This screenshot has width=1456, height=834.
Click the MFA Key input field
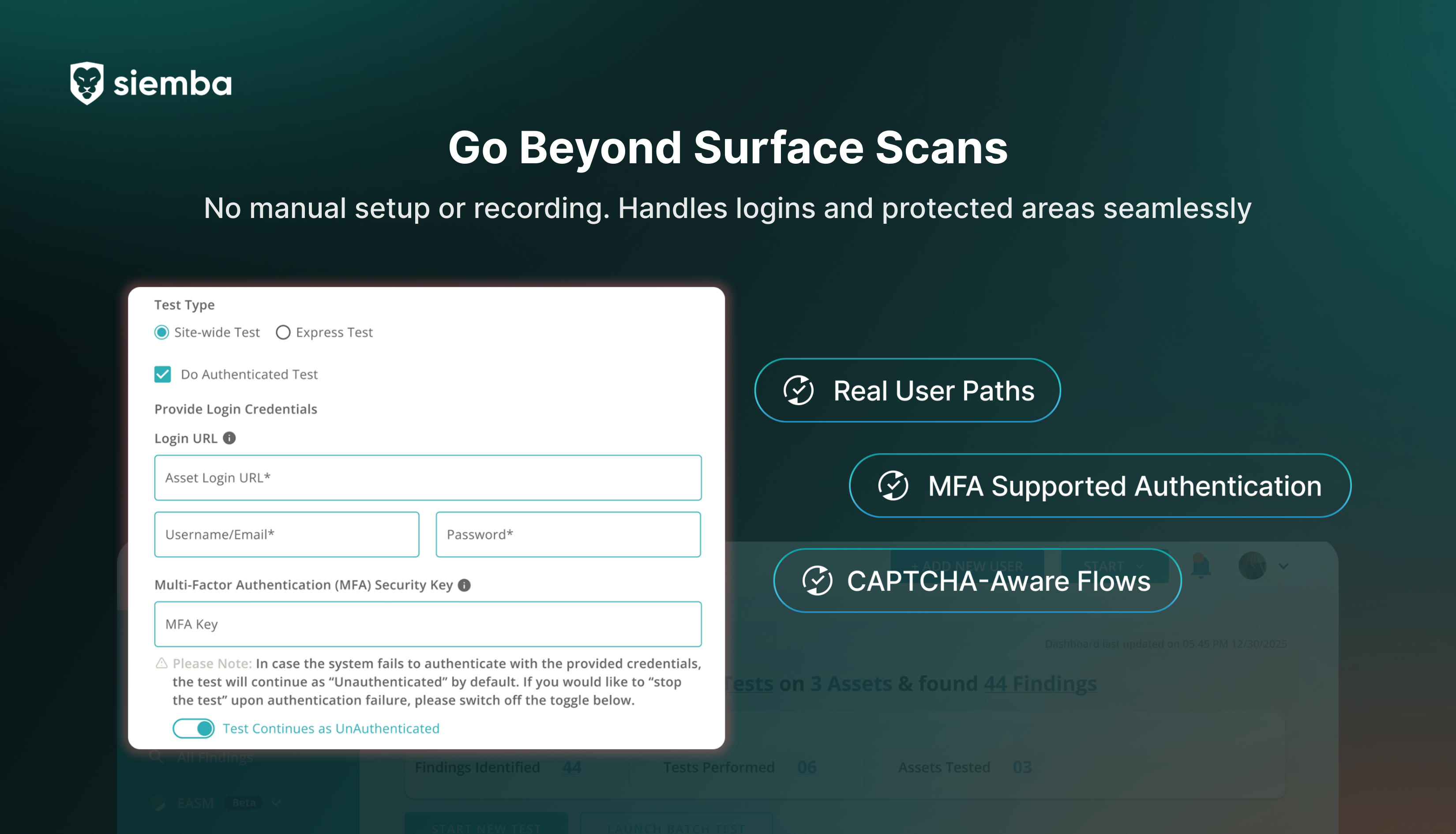(428, 624)
